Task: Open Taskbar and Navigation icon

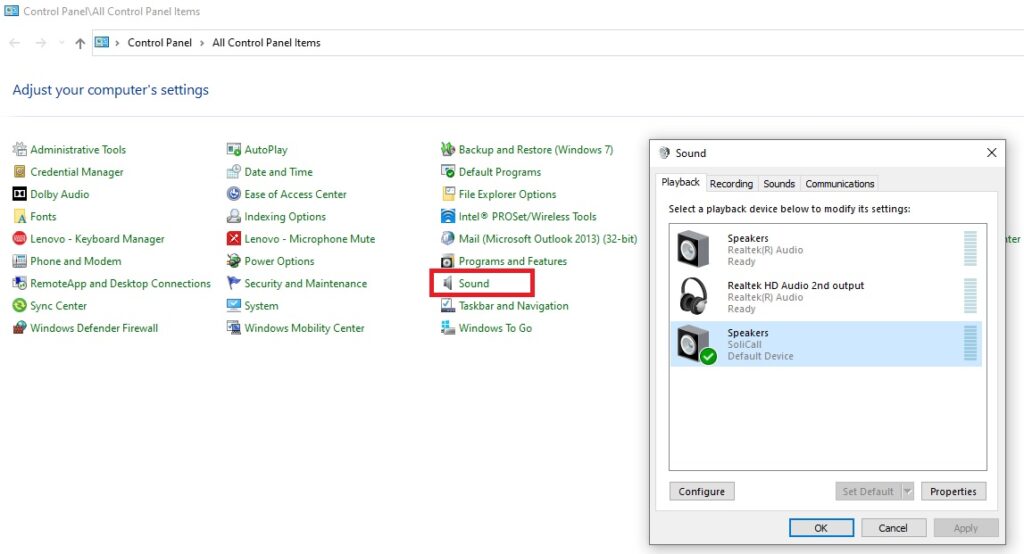Action: coord(448,305)
